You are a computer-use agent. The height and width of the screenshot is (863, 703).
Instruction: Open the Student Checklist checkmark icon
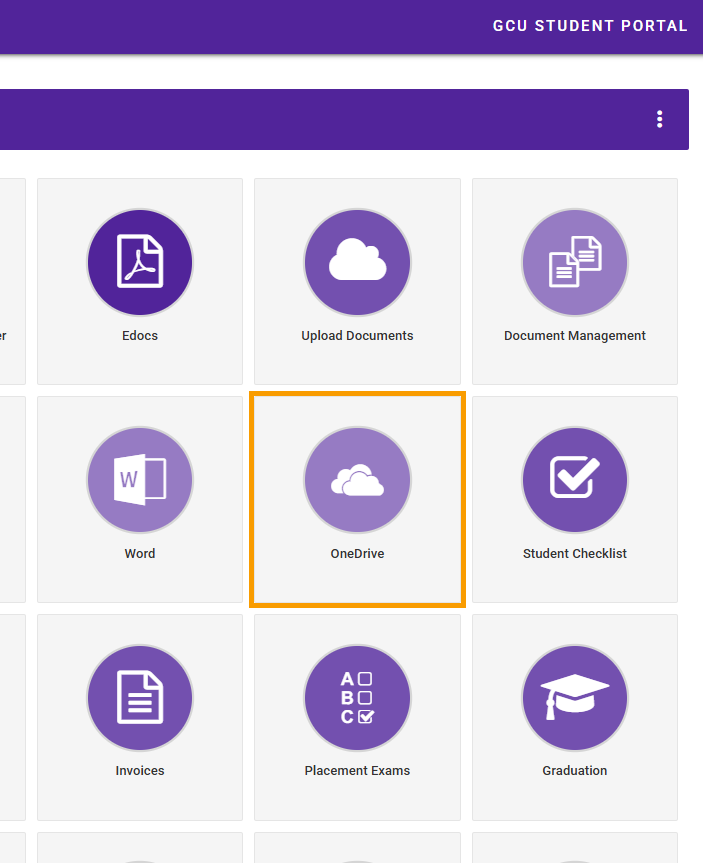point(575,480)
